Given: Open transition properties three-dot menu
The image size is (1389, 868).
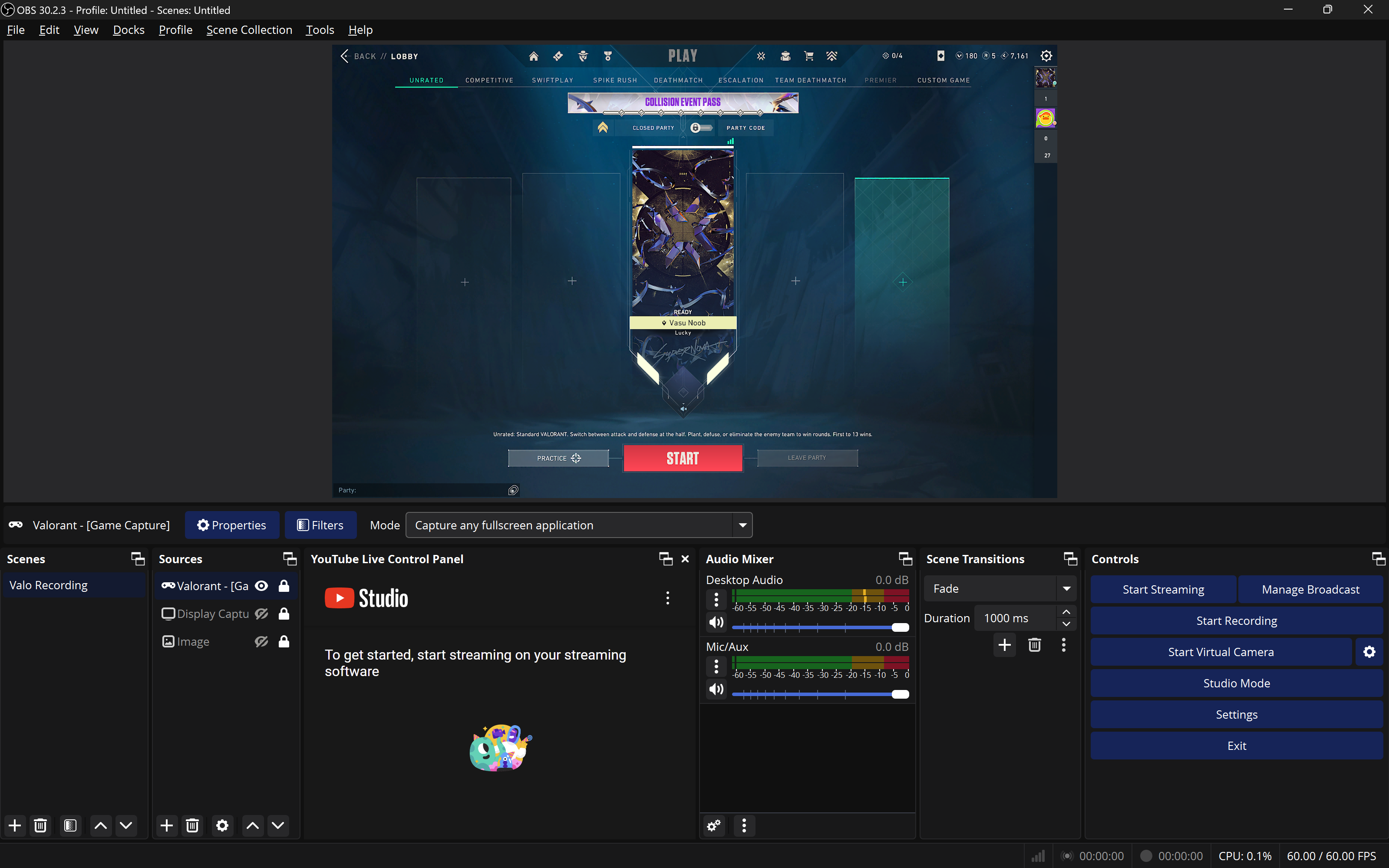Looking at the screenshot, I should pos(1063,645).
